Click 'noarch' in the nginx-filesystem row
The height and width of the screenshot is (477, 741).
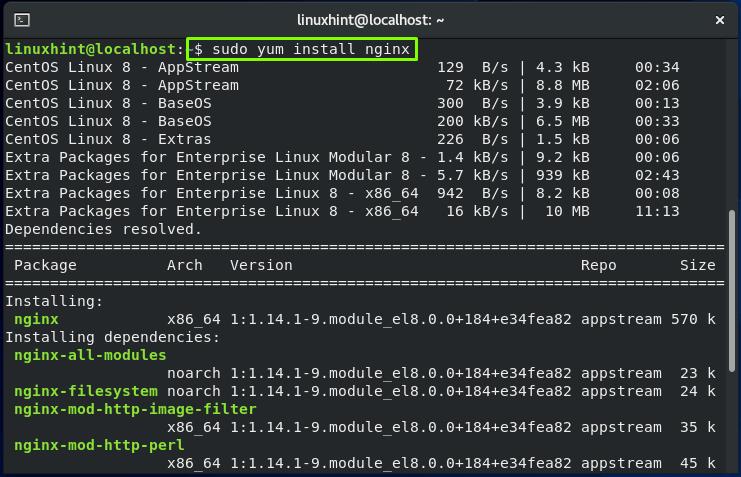pos(194,391)
